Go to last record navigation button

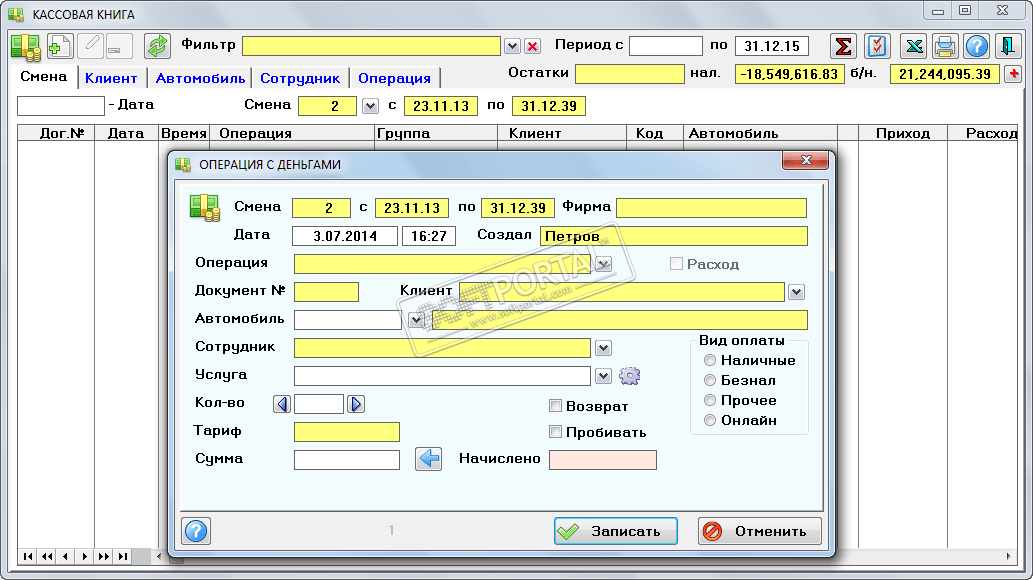pos(123,556)
